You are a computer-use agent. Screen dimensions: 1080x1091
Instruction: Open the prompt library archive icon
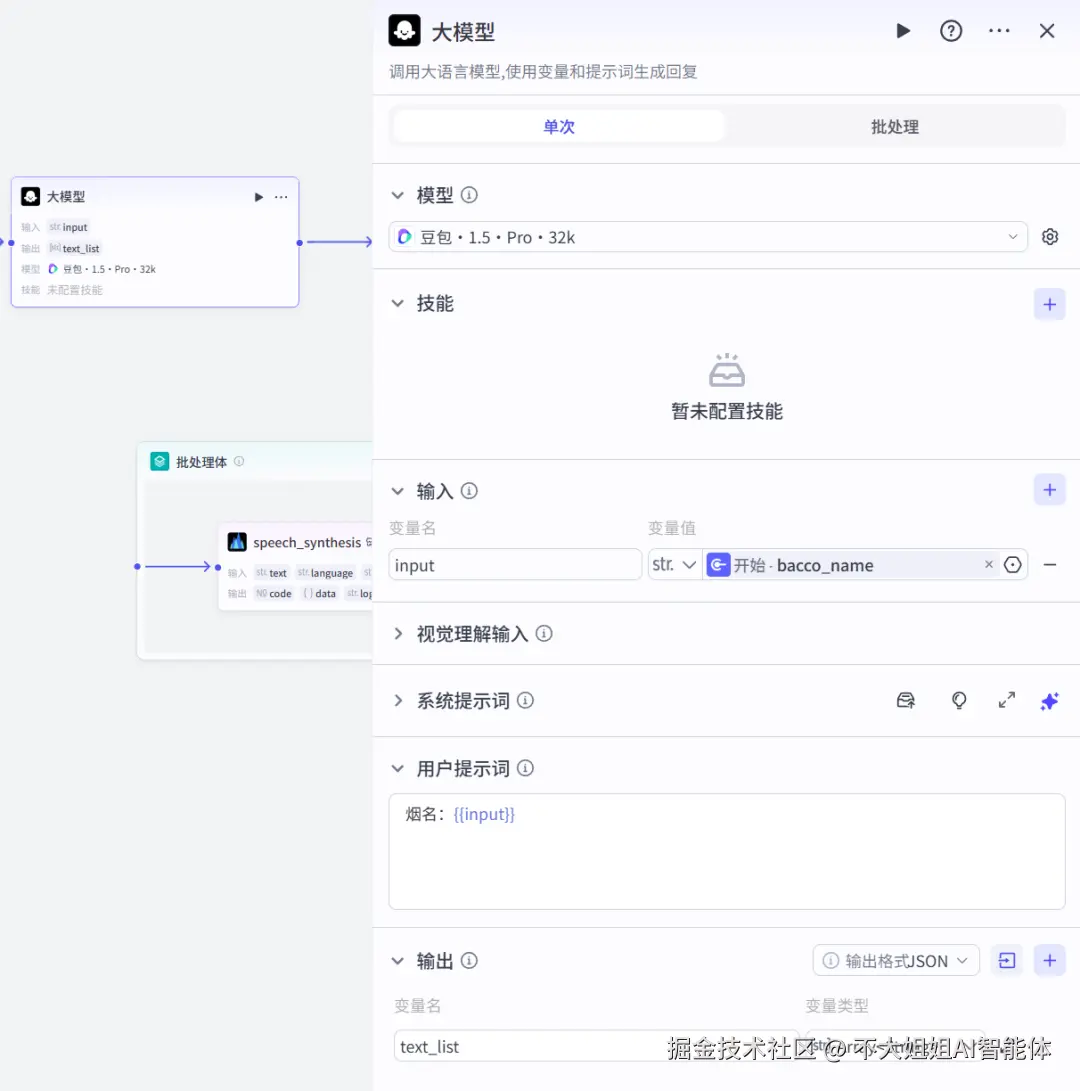906,700
